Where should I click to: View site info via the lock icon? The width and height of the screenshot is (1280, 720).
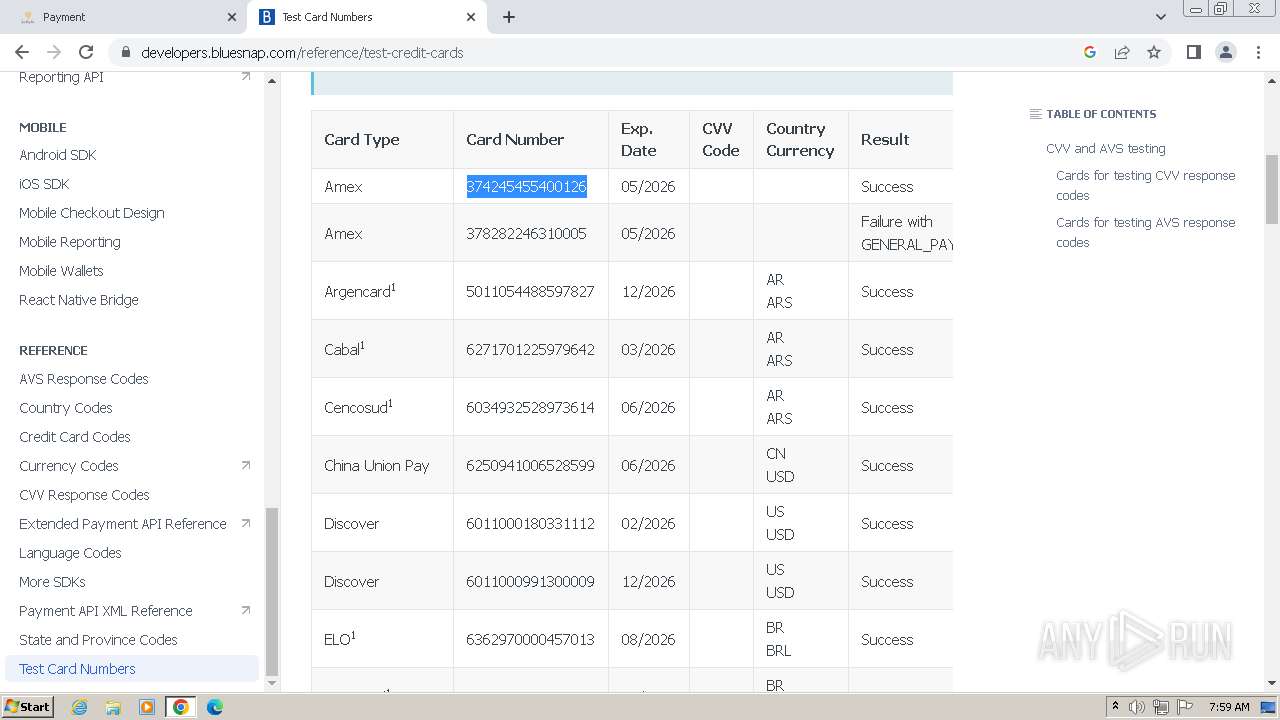(x=125, y=52)
